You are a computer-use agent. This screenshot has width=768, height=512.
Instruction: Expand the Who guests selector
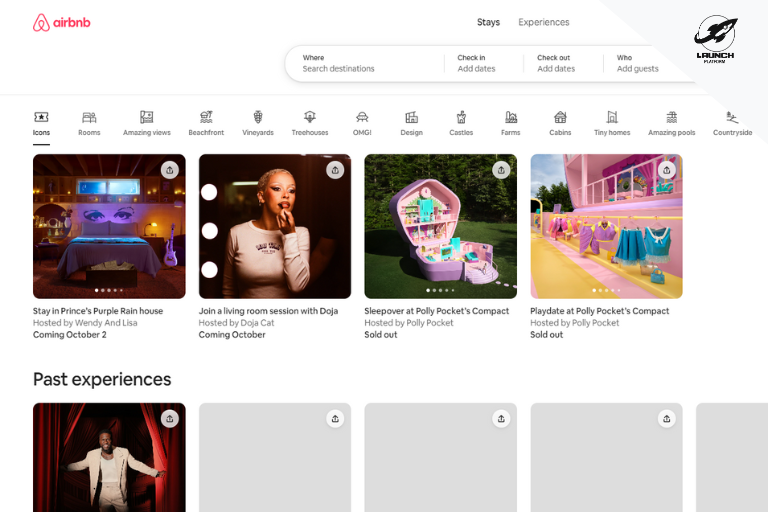pos(637,63)
